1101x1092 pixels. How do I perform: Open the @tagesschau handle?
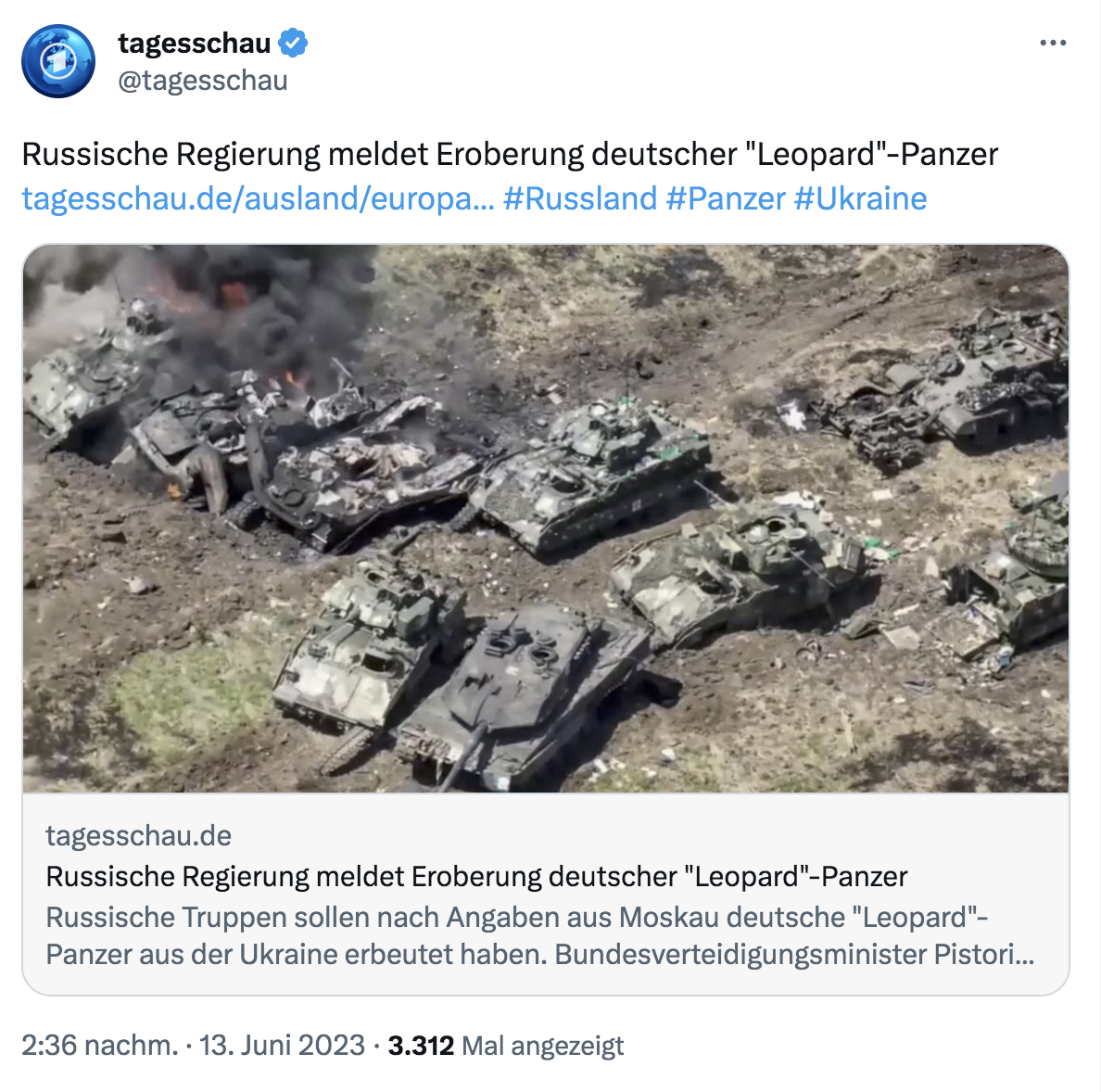coord(203,80)
